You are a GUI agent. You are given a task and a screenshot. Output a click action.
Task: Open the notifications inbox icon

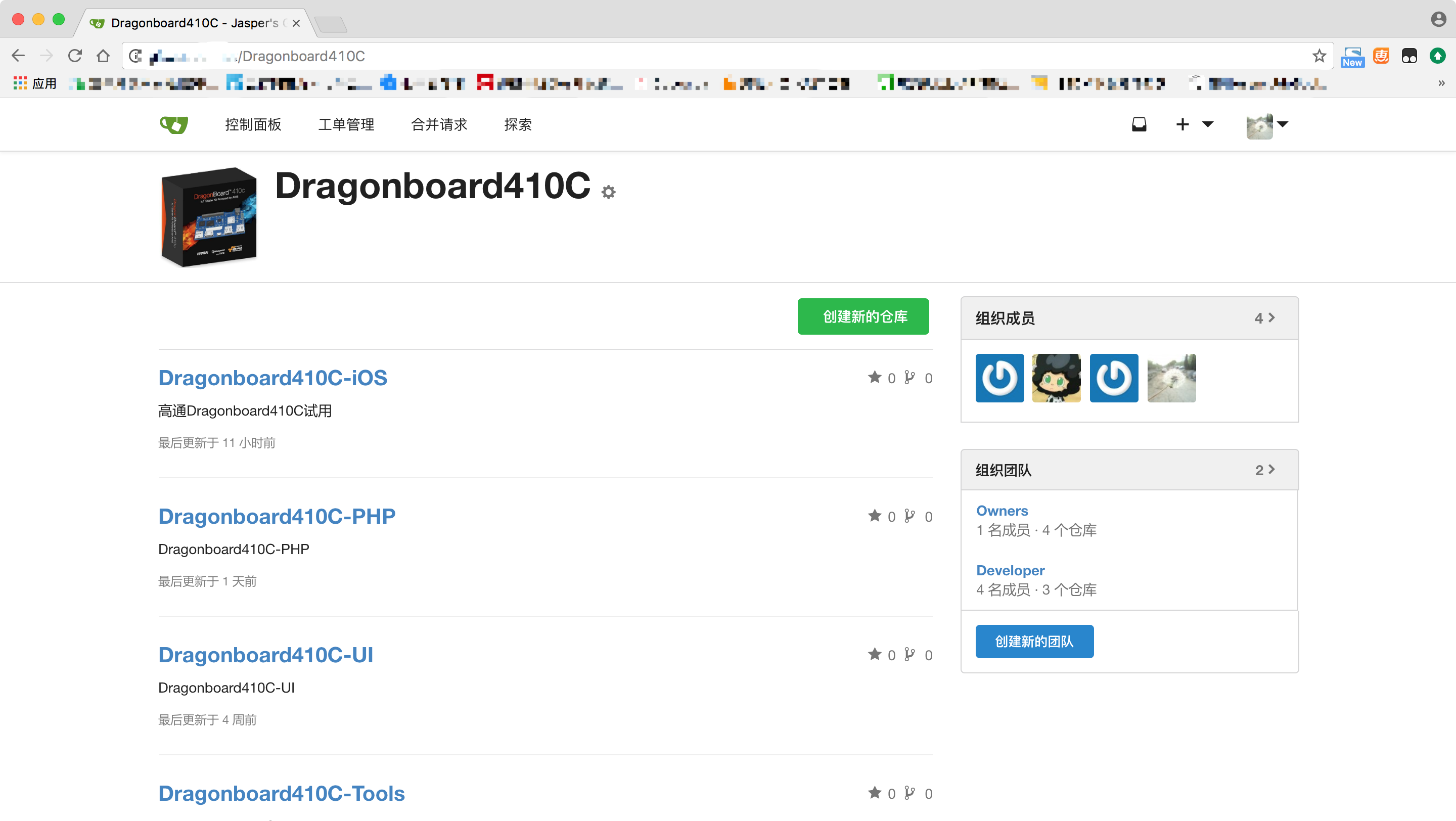coord(1139,124)
